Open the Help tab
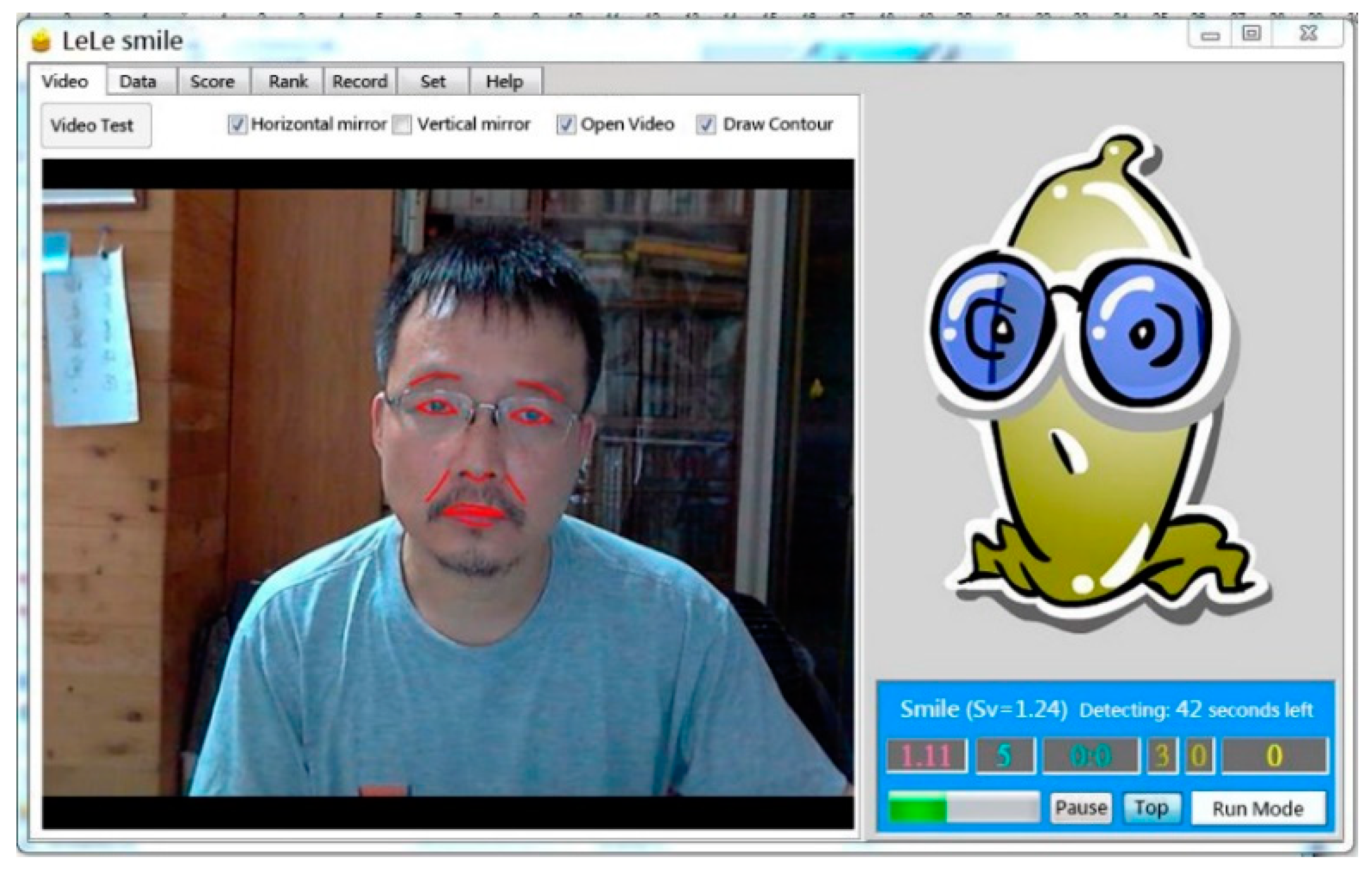 pyautogui.click(x=504, y=81)
